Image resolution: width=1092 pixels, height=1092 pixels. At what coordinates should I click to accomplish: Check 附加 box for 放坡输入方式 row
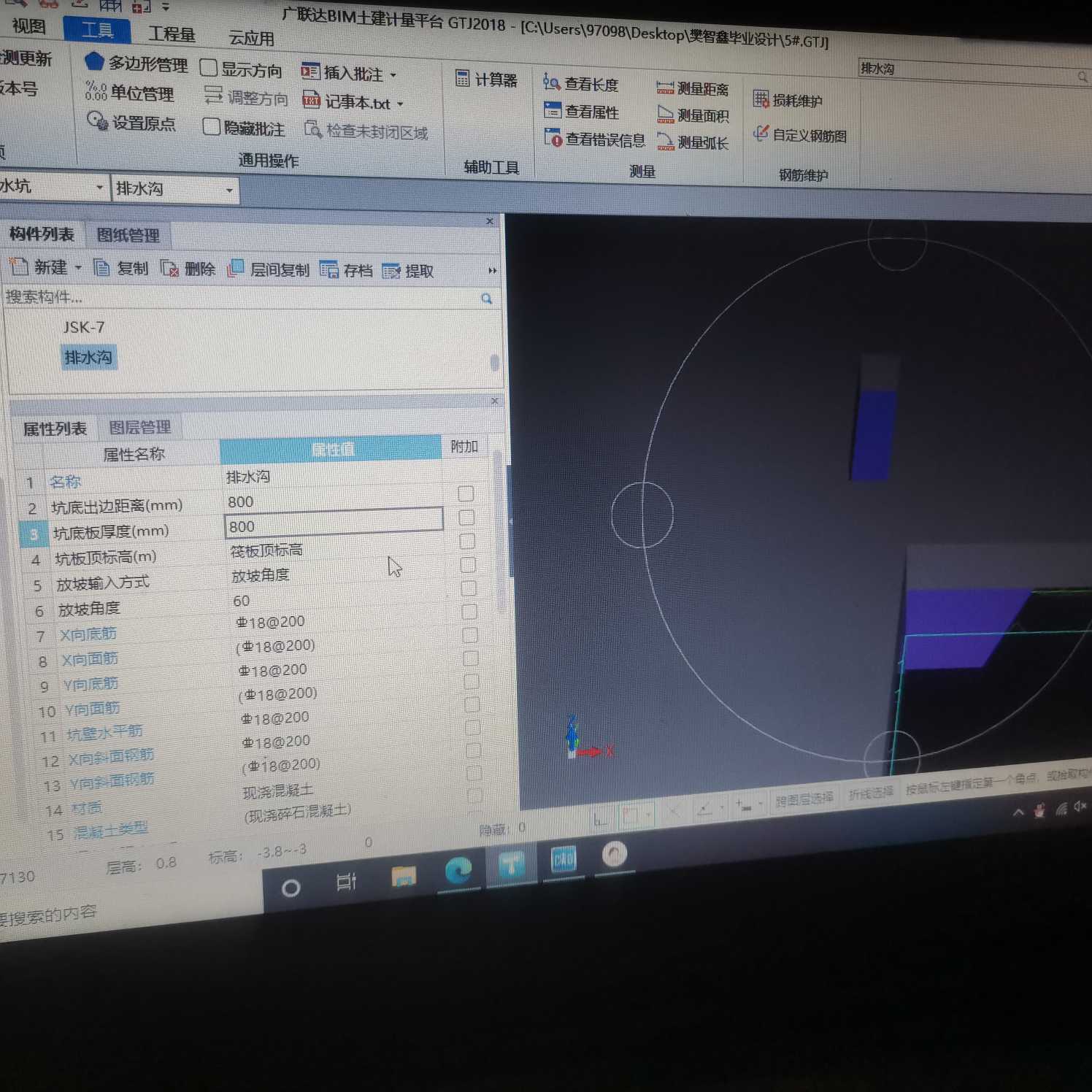[469, 564]
